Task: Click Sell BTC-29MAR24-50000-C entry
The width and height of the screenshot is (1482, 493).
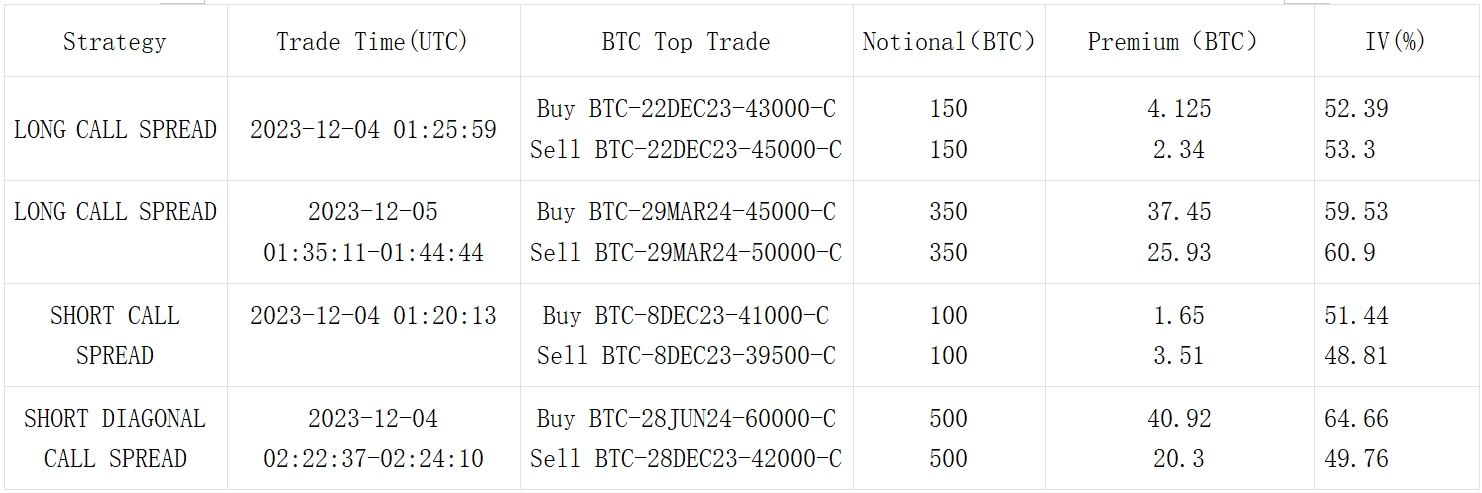Action: pos(686,253)
